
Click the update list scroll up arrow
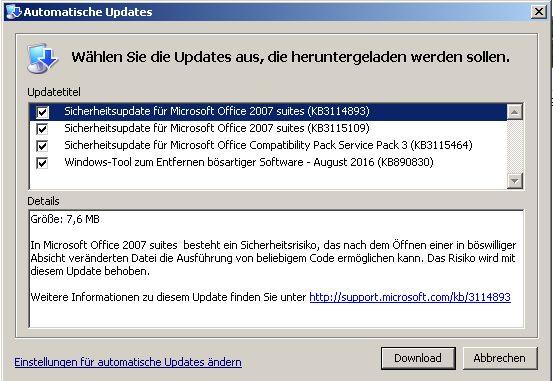pyautogui.click(x=515, y=112)
